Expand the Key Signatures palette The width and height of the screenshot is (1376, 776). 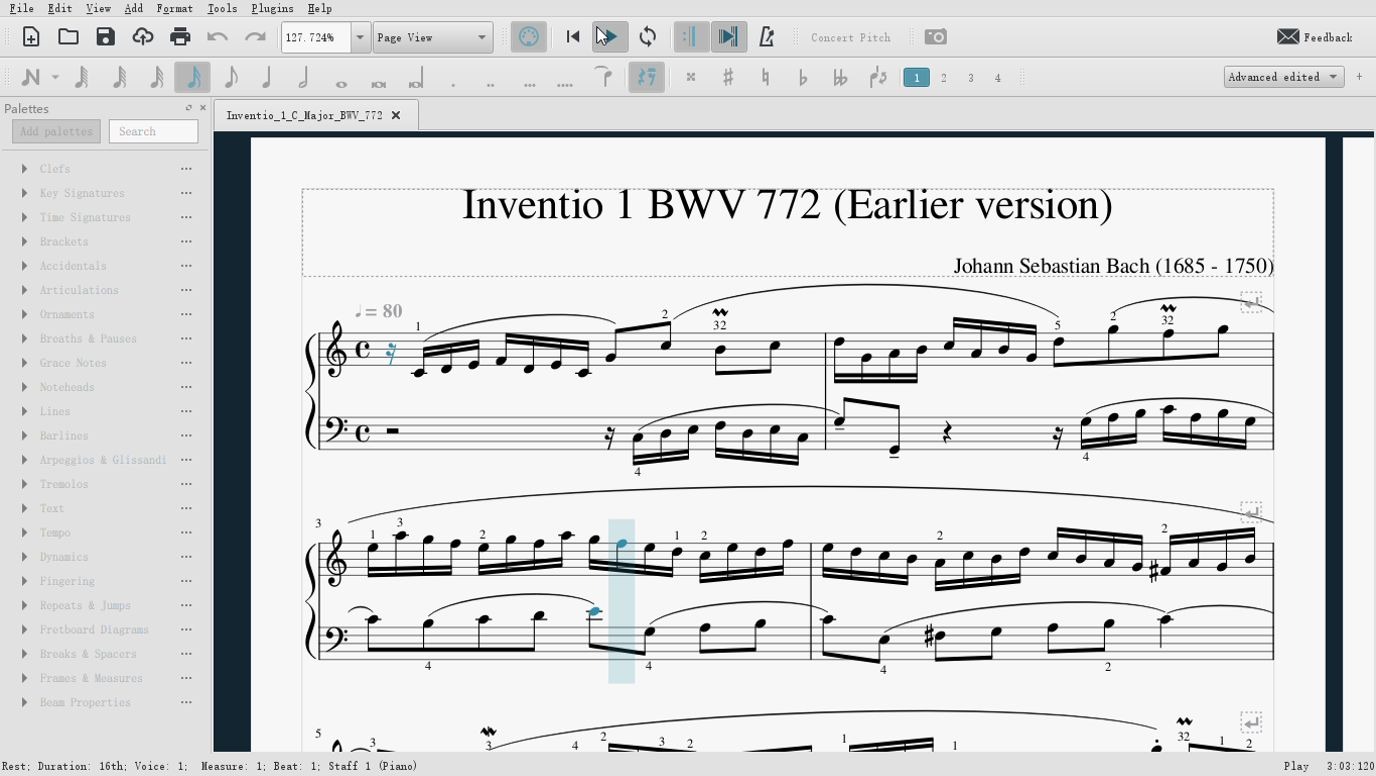[24, 193]
